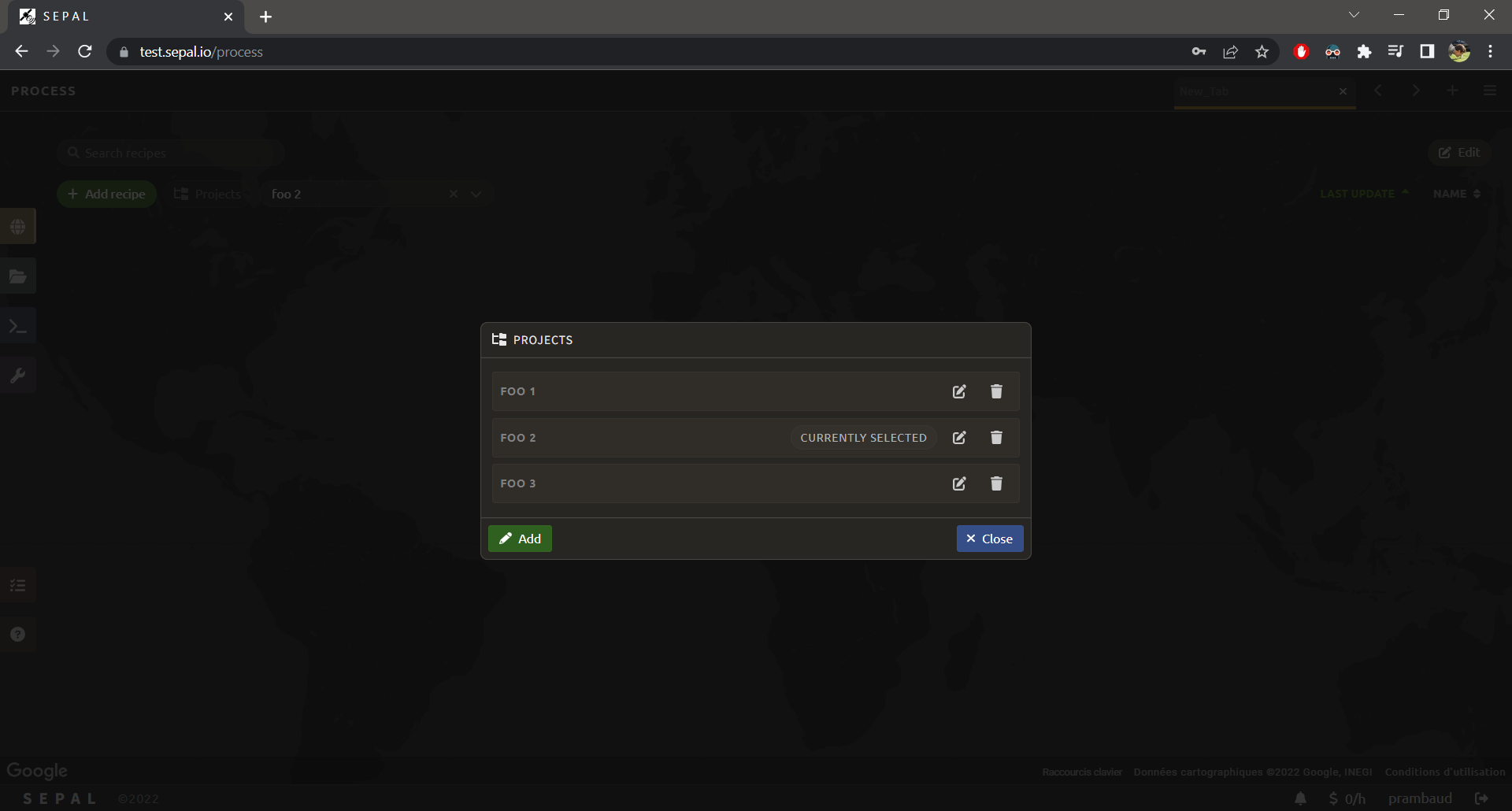This screenshot has height=811, width=1512.
Task: Delete the FOO 2 project
Action: (996, 438)
